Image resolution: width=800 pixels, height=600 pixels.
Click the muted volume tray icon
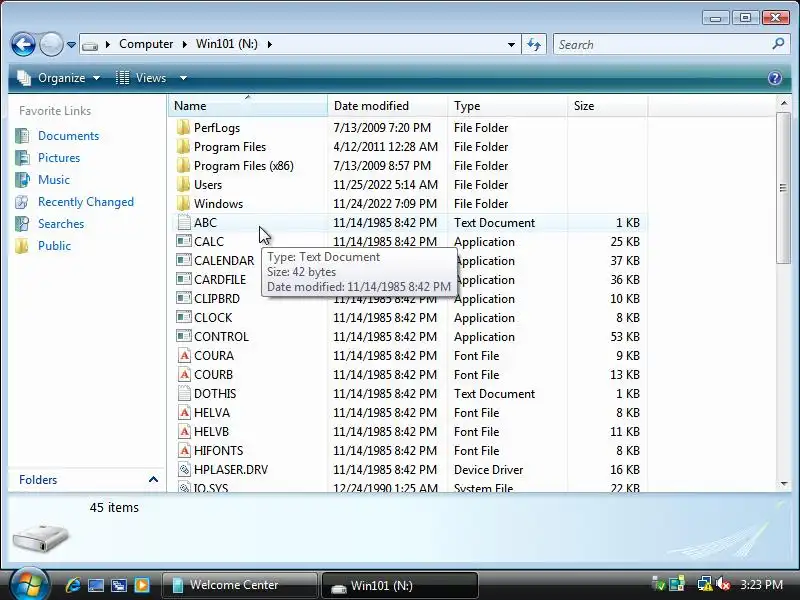(x=722, y=584)
